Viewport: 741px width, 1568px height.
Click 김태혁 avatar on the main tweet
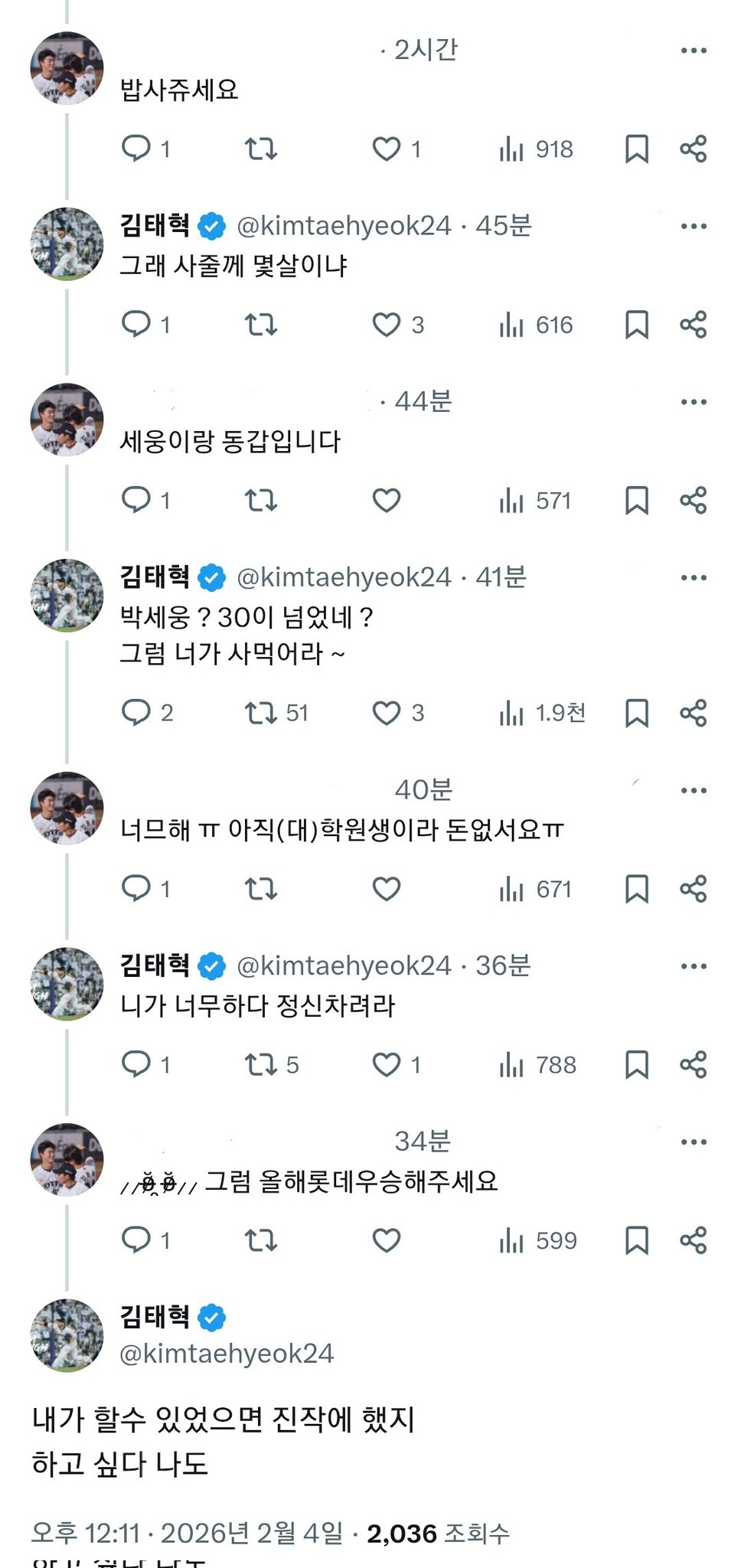[67, 1335]
